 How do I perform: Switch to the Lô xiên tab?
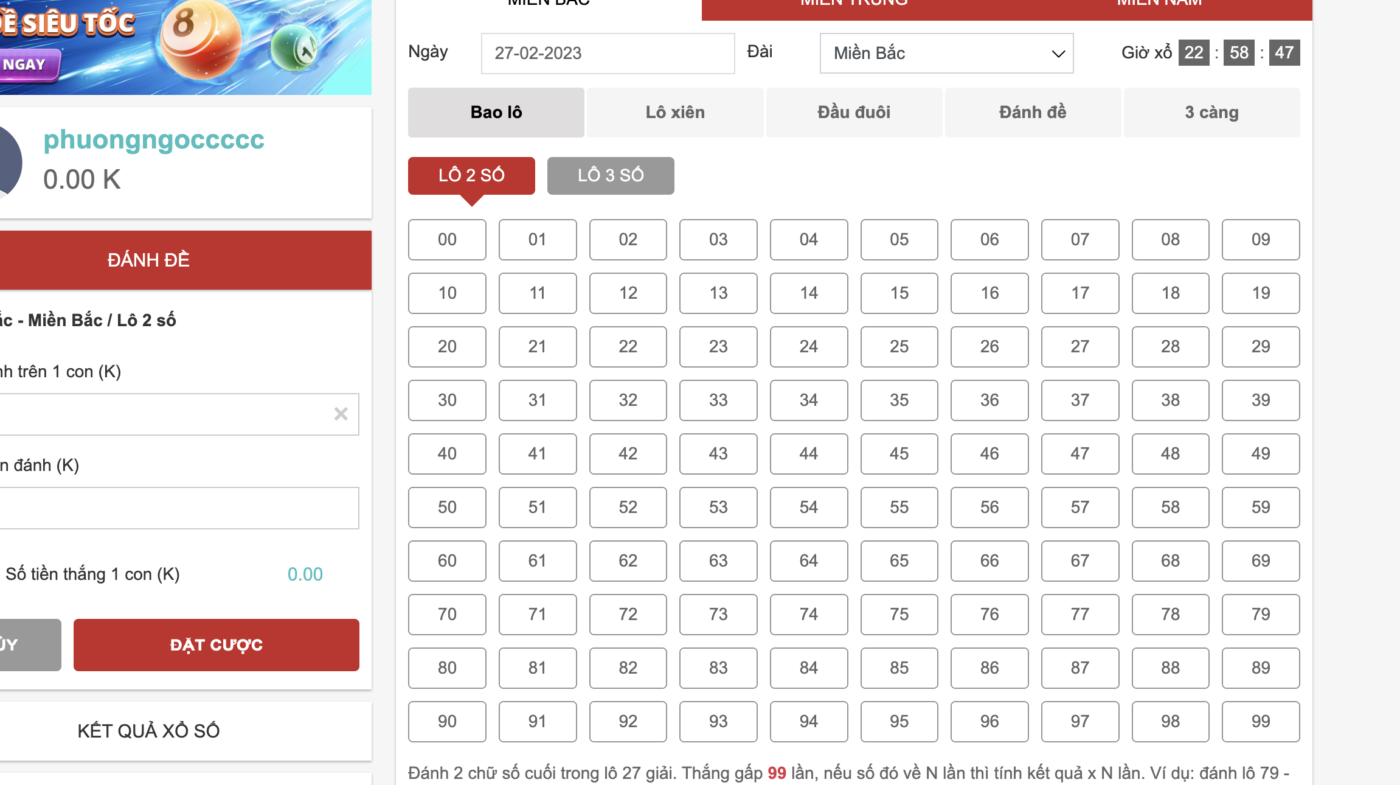pos(675,113)
